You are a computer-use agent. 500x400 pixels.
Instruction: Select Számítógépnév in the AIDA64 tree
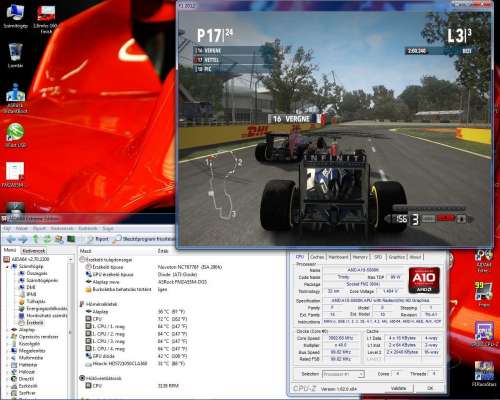click(38, 280)
